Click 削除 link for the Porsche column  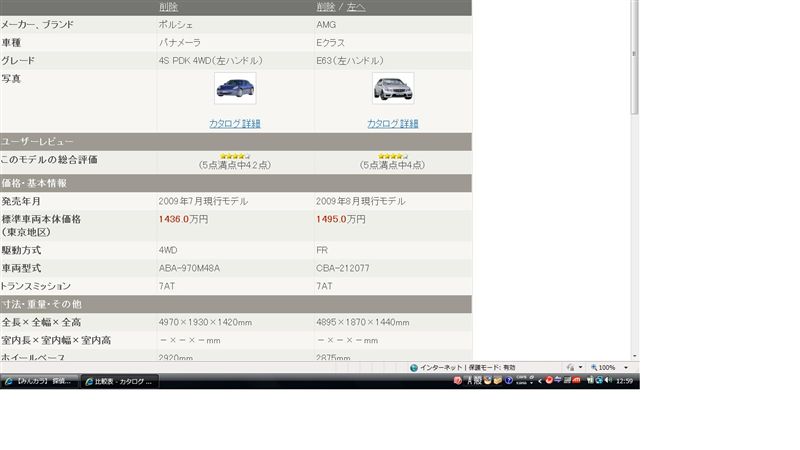(168, 7)
